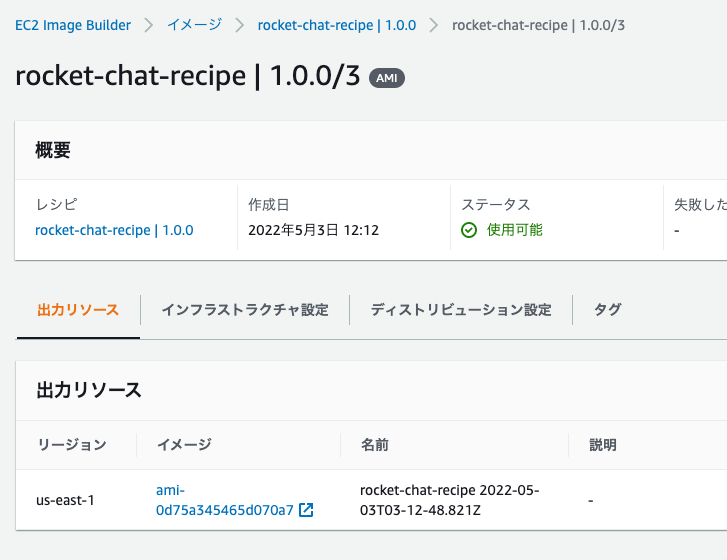The height and width of the screenshot is (560, 727).
Task: Select name cell rocket-chat-recipe 2022-05-03T03-12-48.821Z
Action: click(x=449, y=500)
